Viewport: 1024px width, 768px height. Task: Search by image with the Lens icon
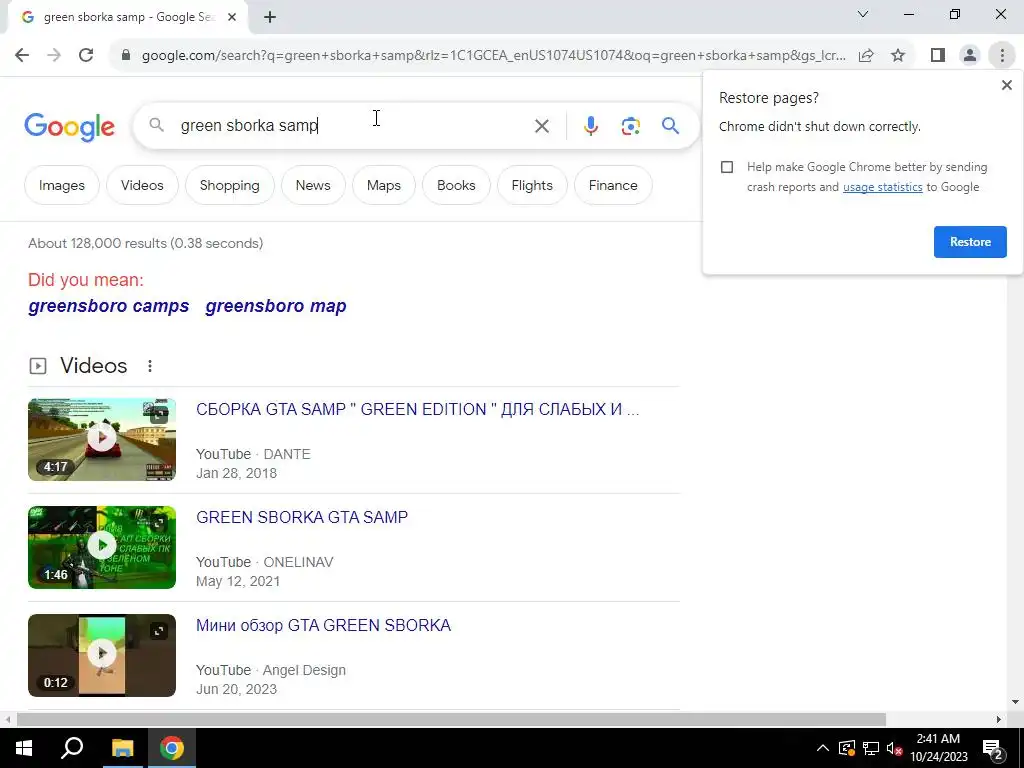pyautogui.click(x=631, y=125)
